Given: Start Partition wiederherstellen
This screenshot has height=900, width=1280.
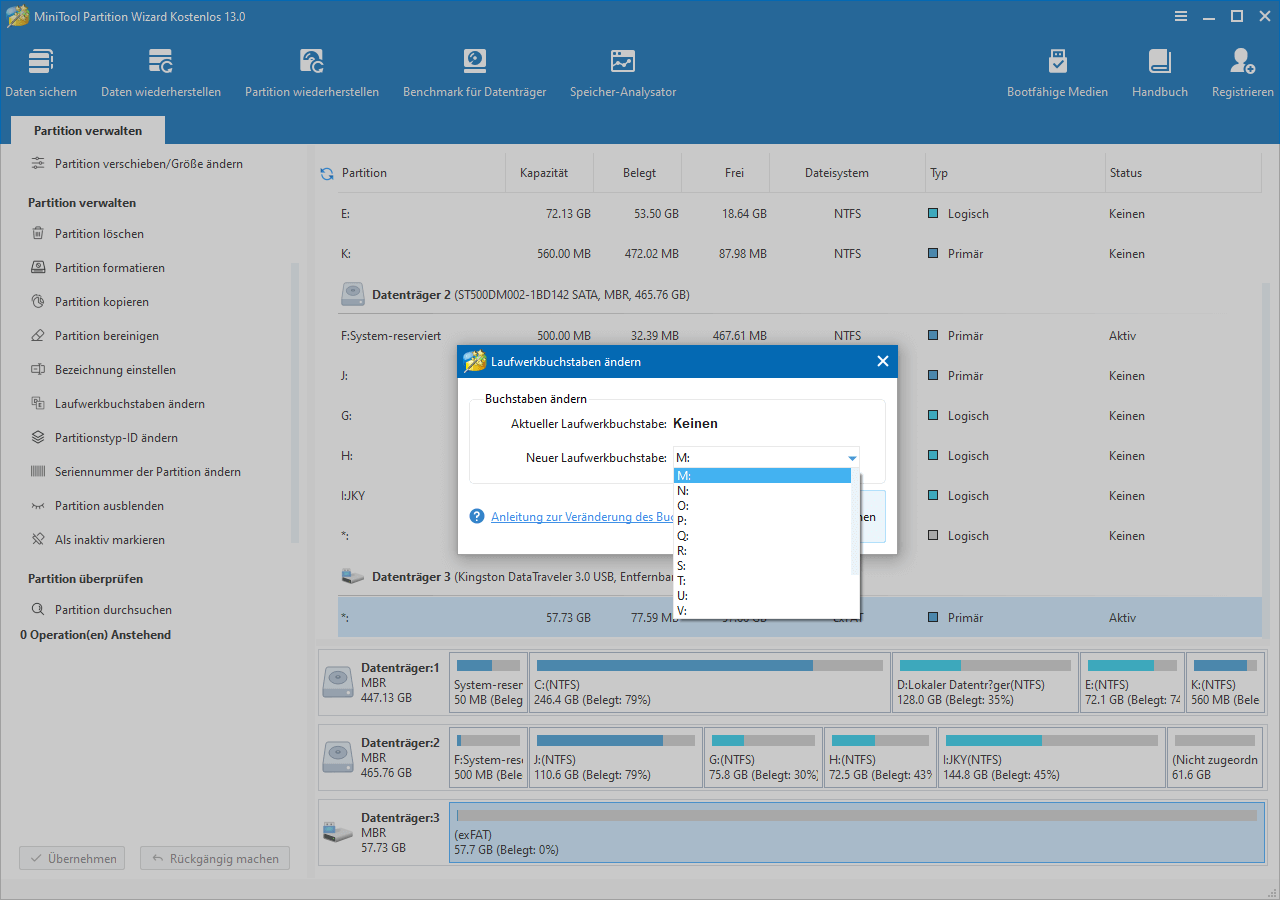Looking at the screenshot, I should [310, 70].
